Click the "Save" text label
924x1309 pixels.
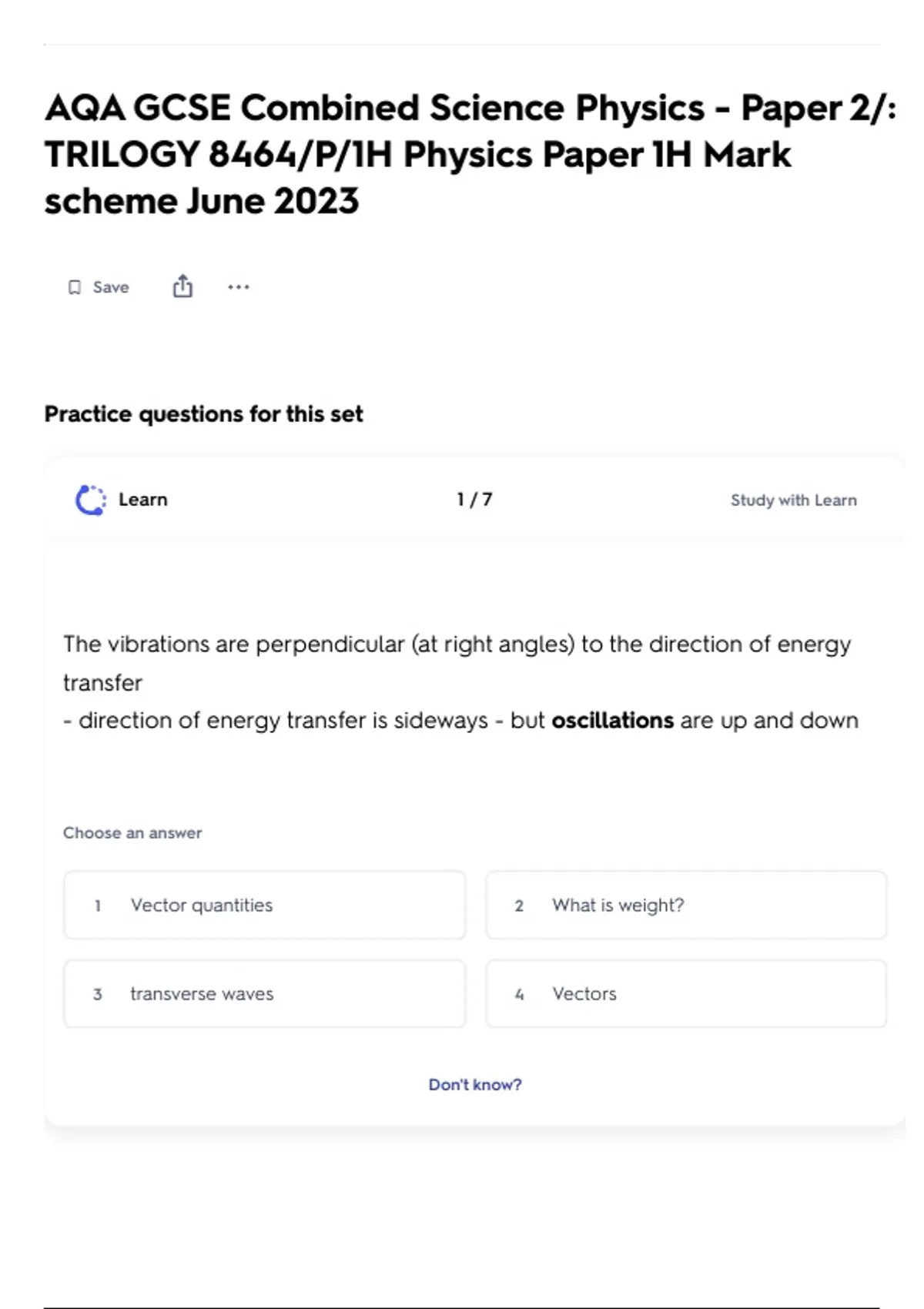(x=111, y=287)
